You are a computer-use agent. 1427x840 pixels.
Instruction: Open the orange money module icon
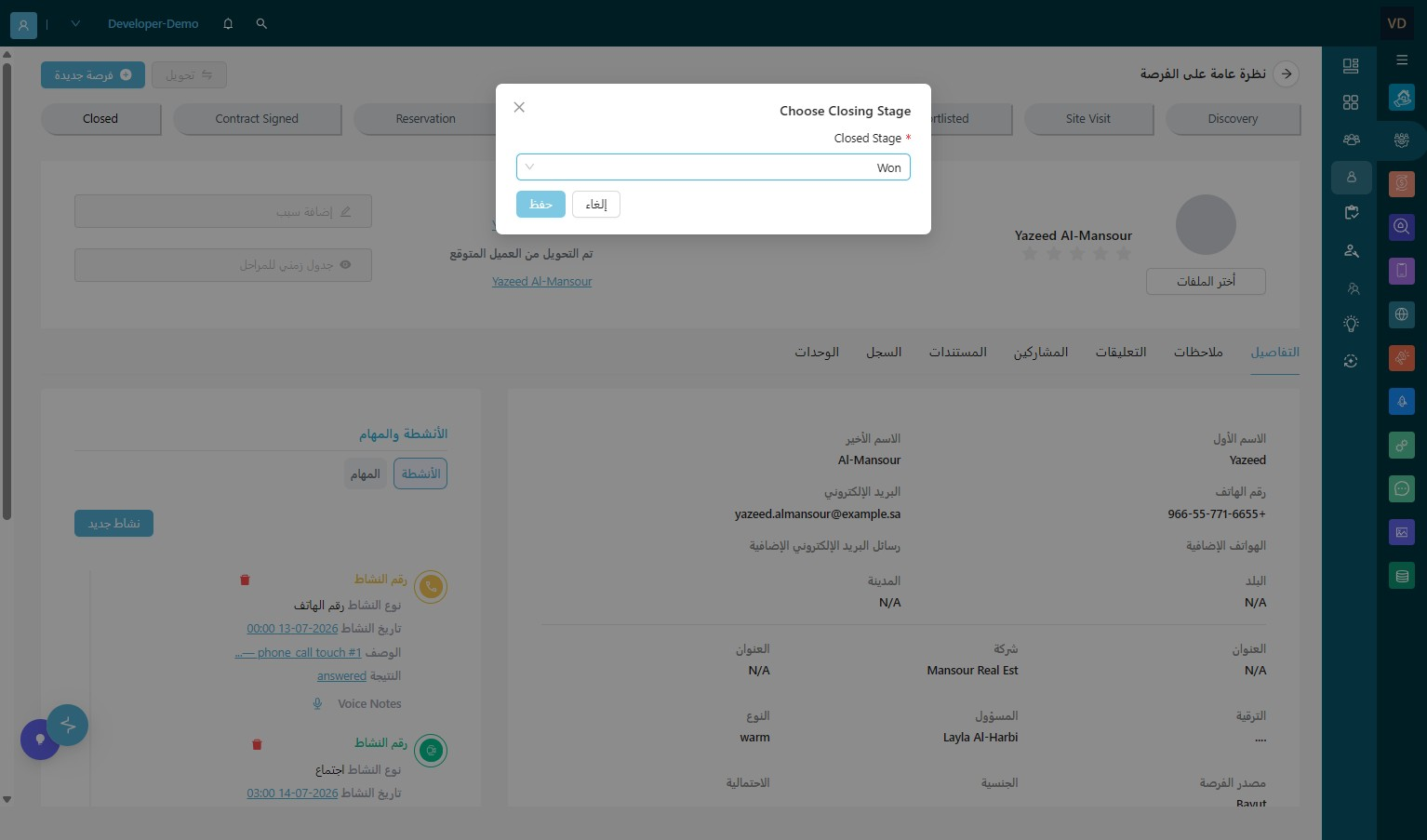(1402, 183)
